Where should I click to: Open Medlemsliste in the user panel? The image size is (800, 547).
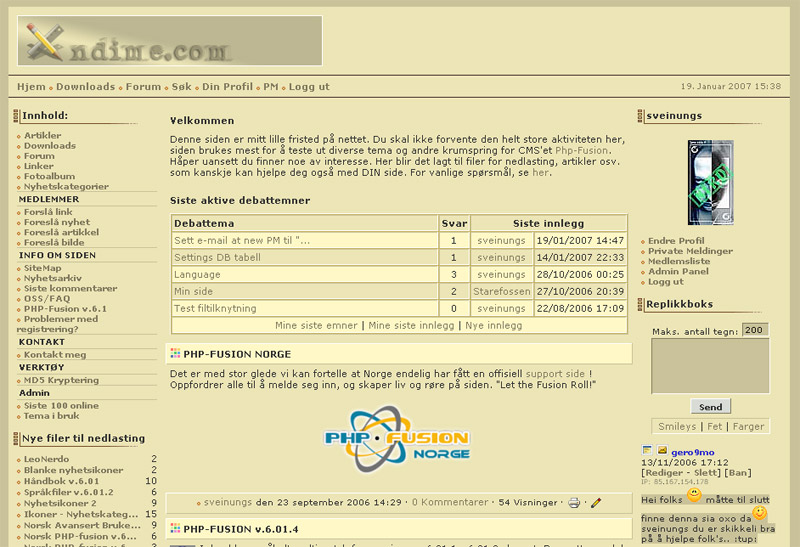coord(679,261)
